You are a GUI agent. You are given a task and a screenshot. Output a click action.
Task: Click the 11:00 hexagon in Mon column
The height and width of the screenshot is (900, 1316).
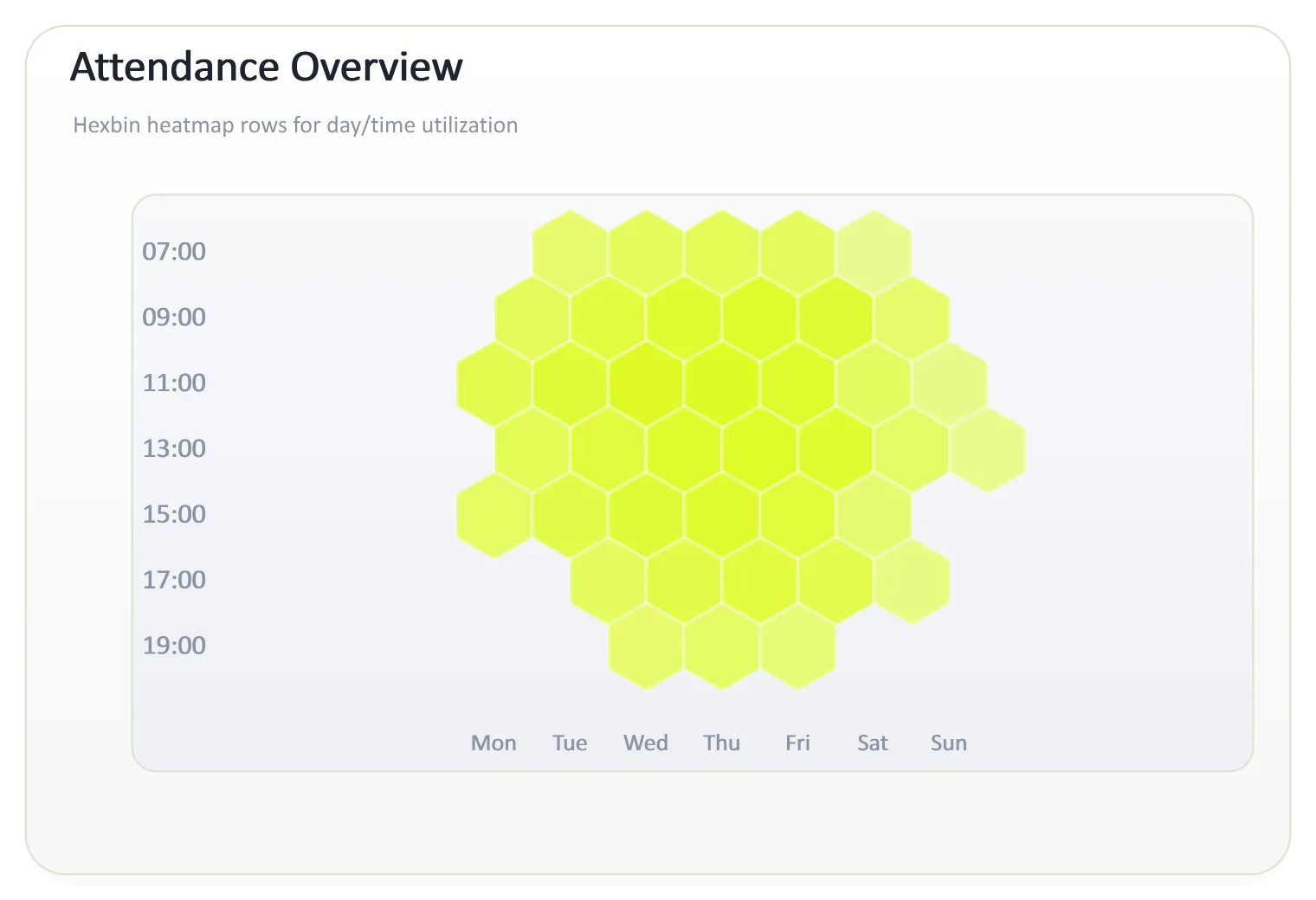pos(494,384)
